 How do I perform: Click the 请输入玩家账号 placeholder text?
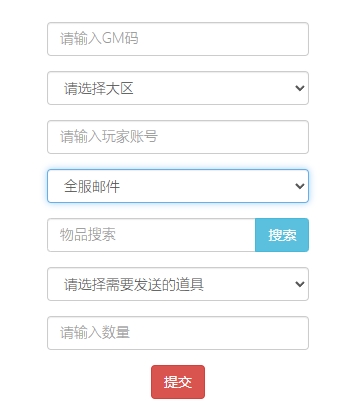point(109,137)
